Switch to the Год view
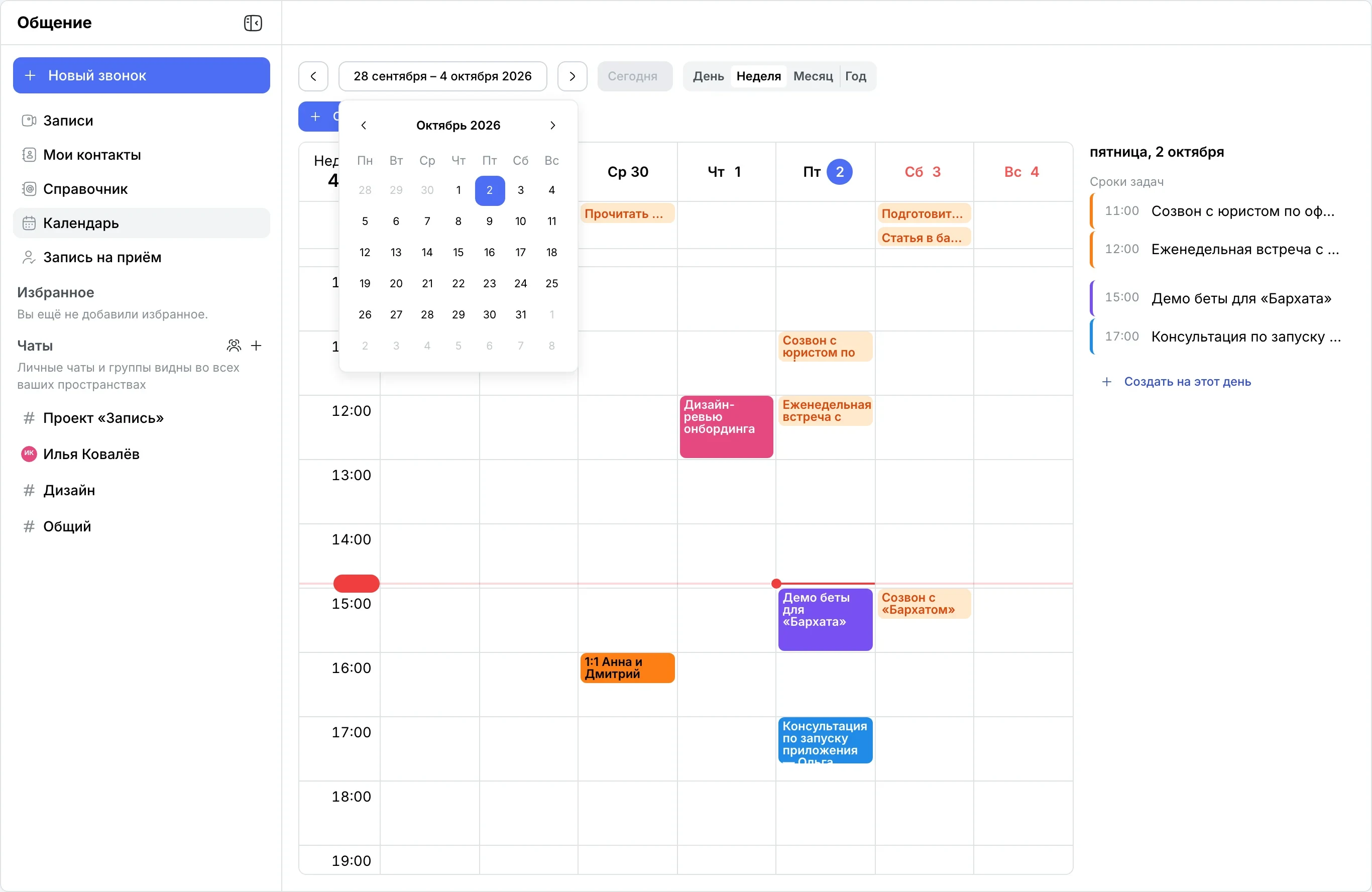Viewport: 1372px width, 892px height. (855, 76)
